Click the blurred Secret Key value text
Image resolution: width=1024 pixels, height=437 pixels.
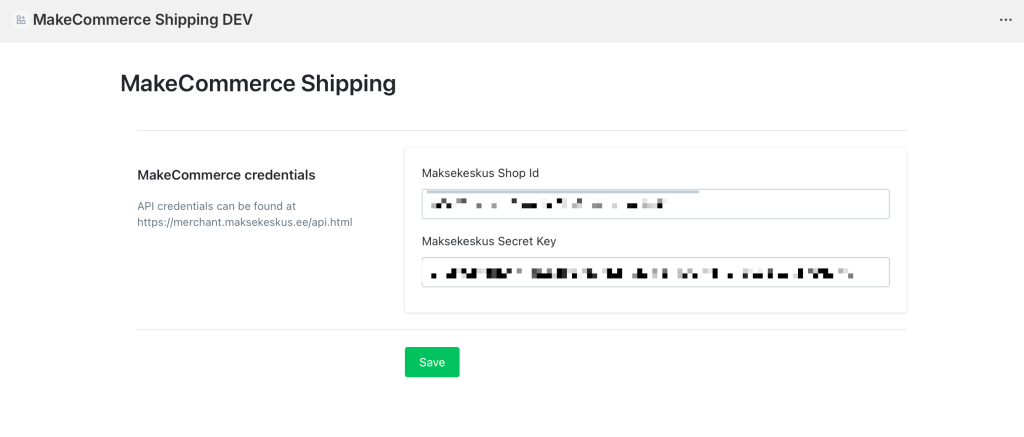640,272
